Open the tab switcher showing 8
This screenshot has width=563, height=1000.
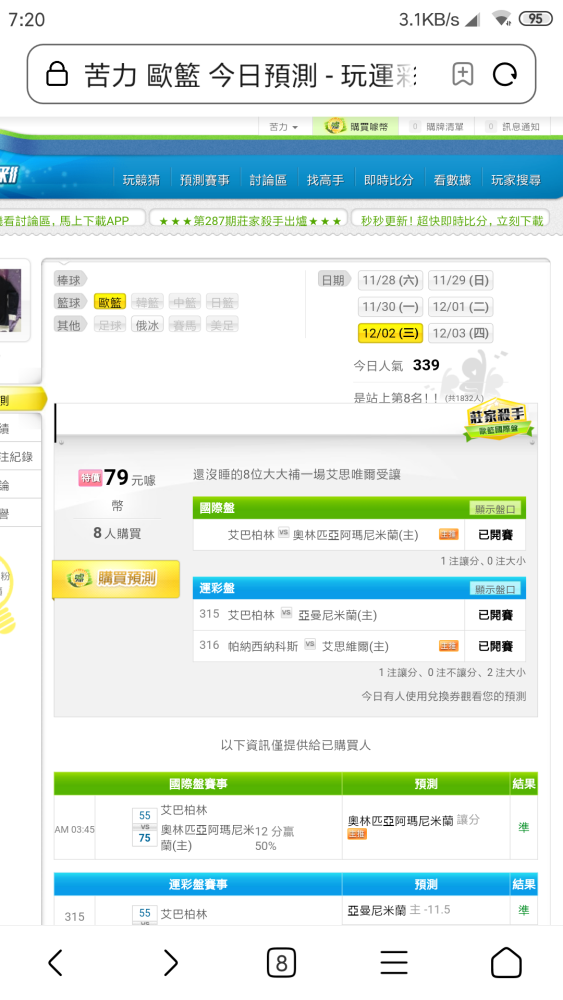click(x=281, y=962)
